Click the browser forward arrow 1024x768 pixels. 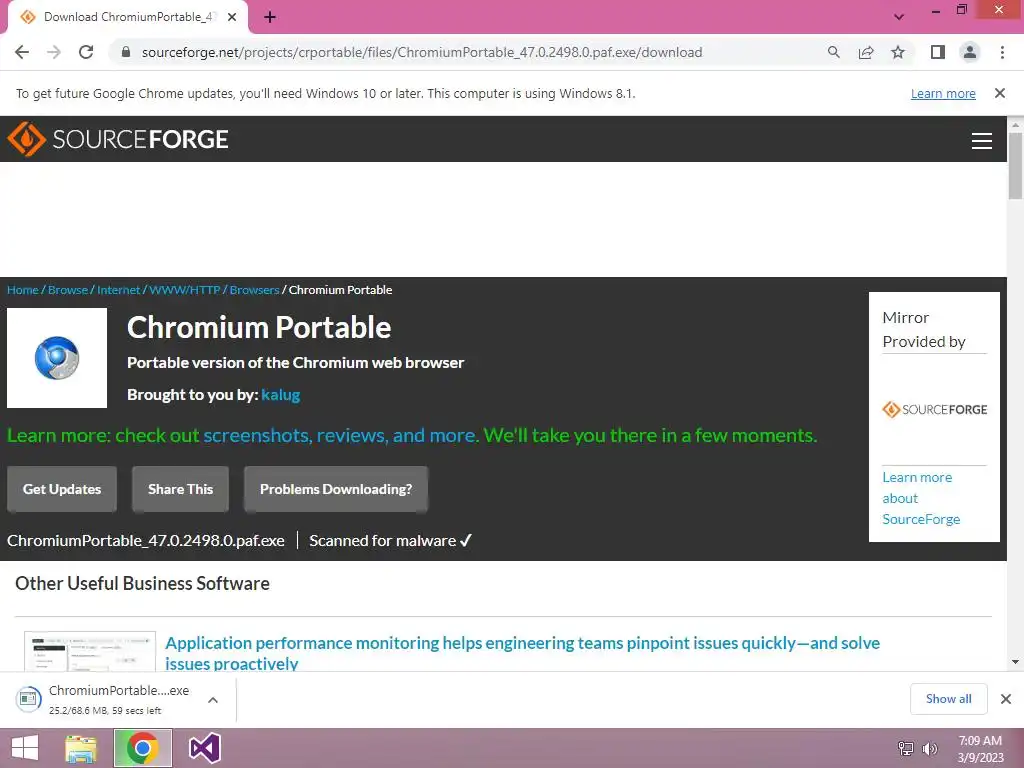(x=54, y=52)
